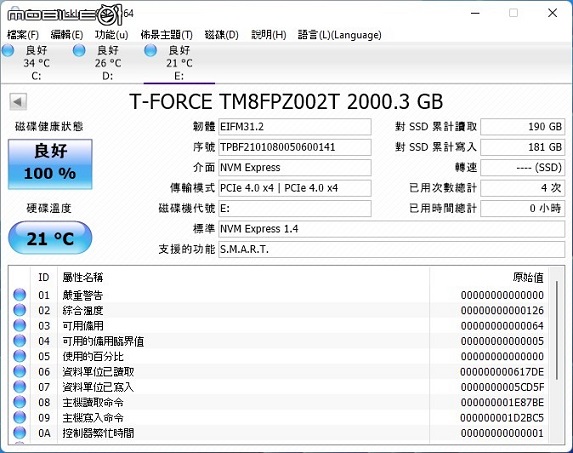
Task: Click power on hours value 0 小時
Action: point(523,209)
